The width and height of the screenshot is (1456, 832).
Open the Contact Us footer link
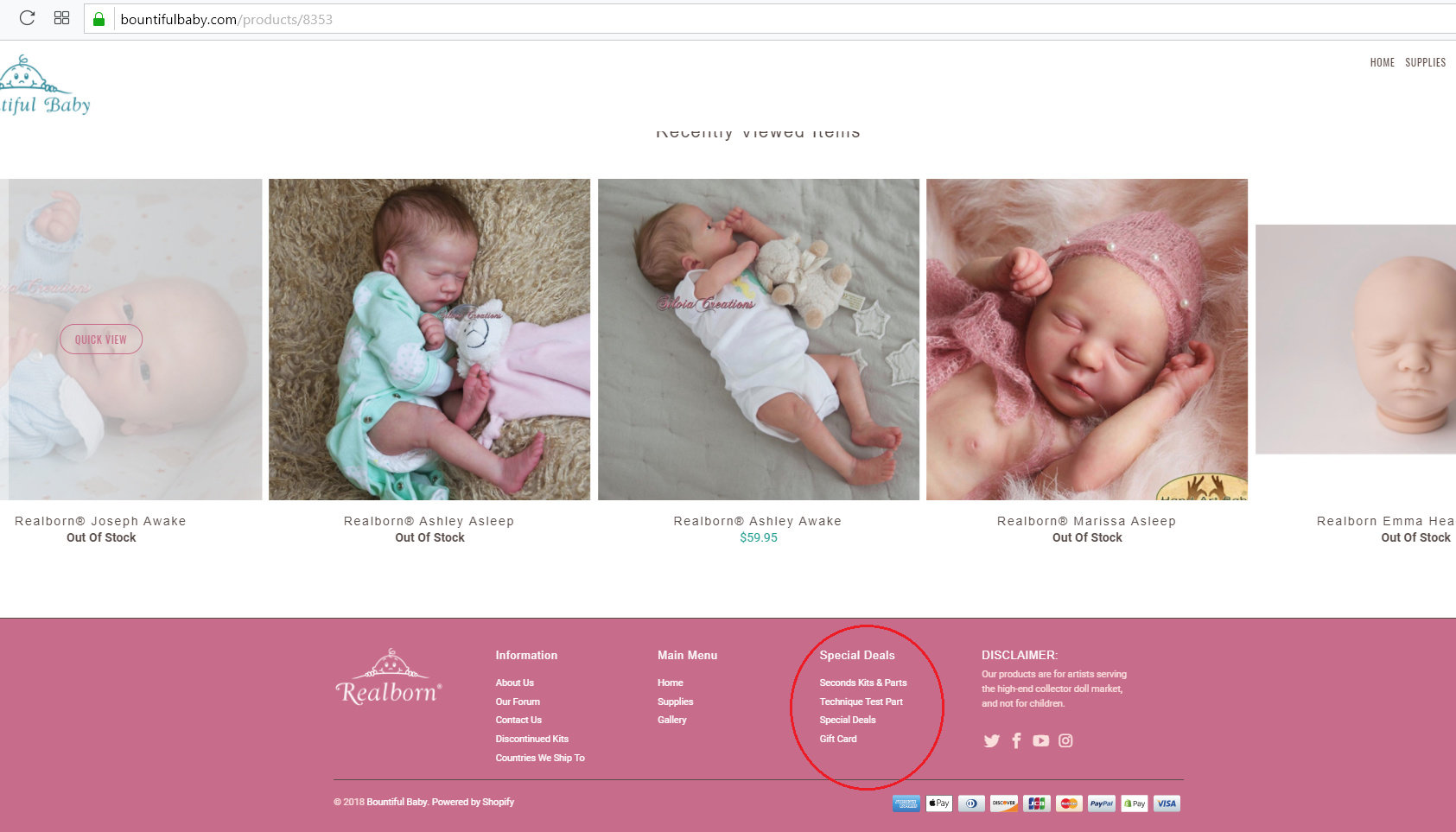click(x=518, y=720)
